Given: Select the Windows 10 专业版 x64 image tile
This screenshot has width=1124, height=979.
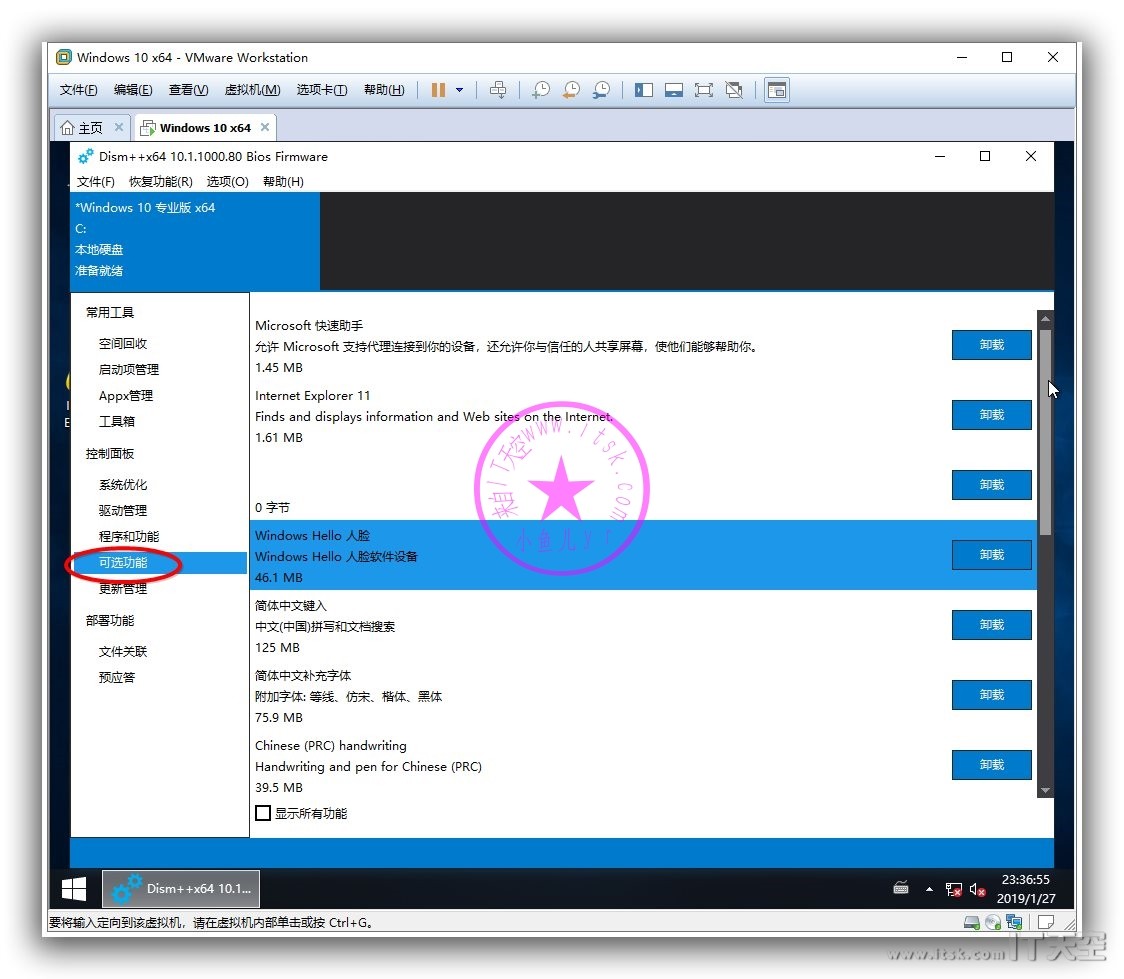Looking at the screenshot, I should click(x=195, y=240).
